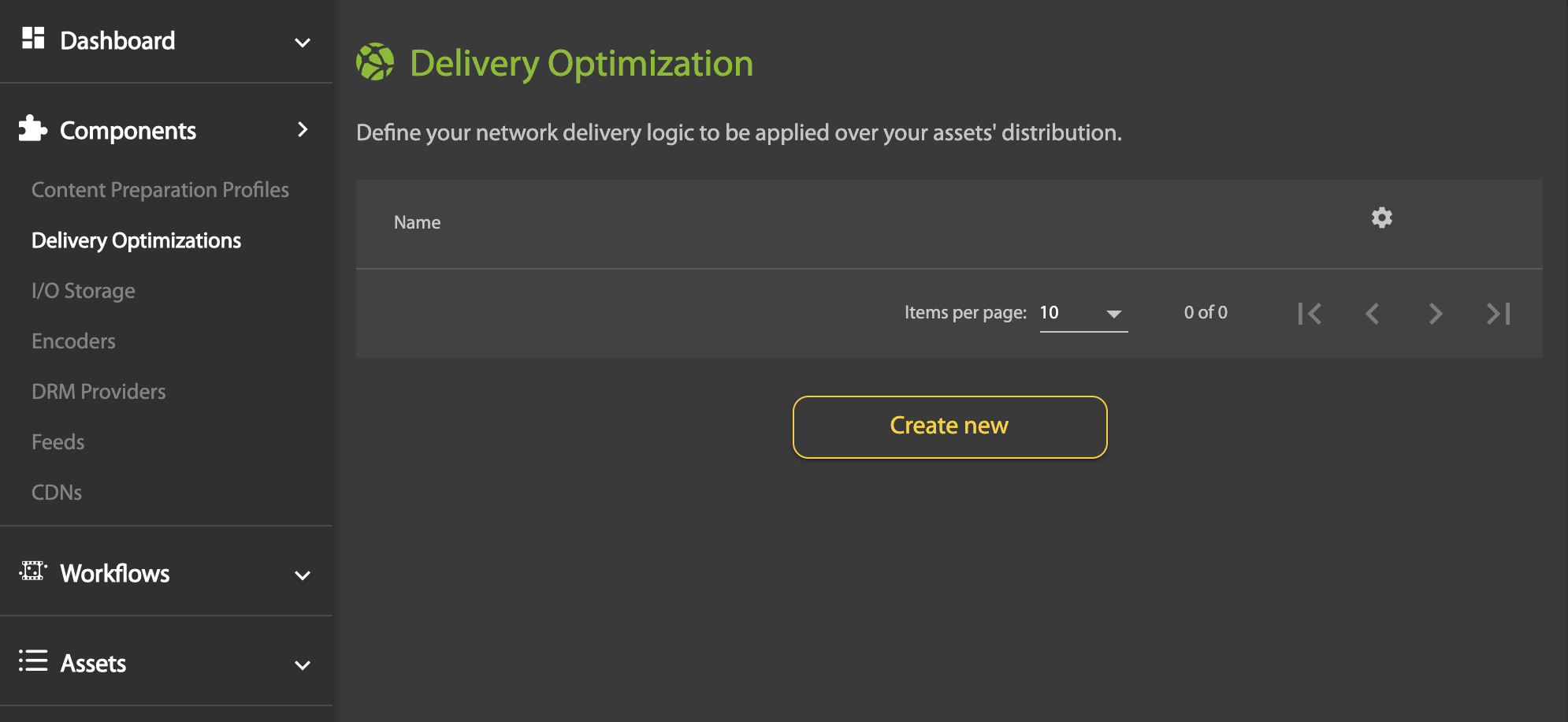Collapse the Components section arrow
1568x722 pixels.
(x=303, y=130)
